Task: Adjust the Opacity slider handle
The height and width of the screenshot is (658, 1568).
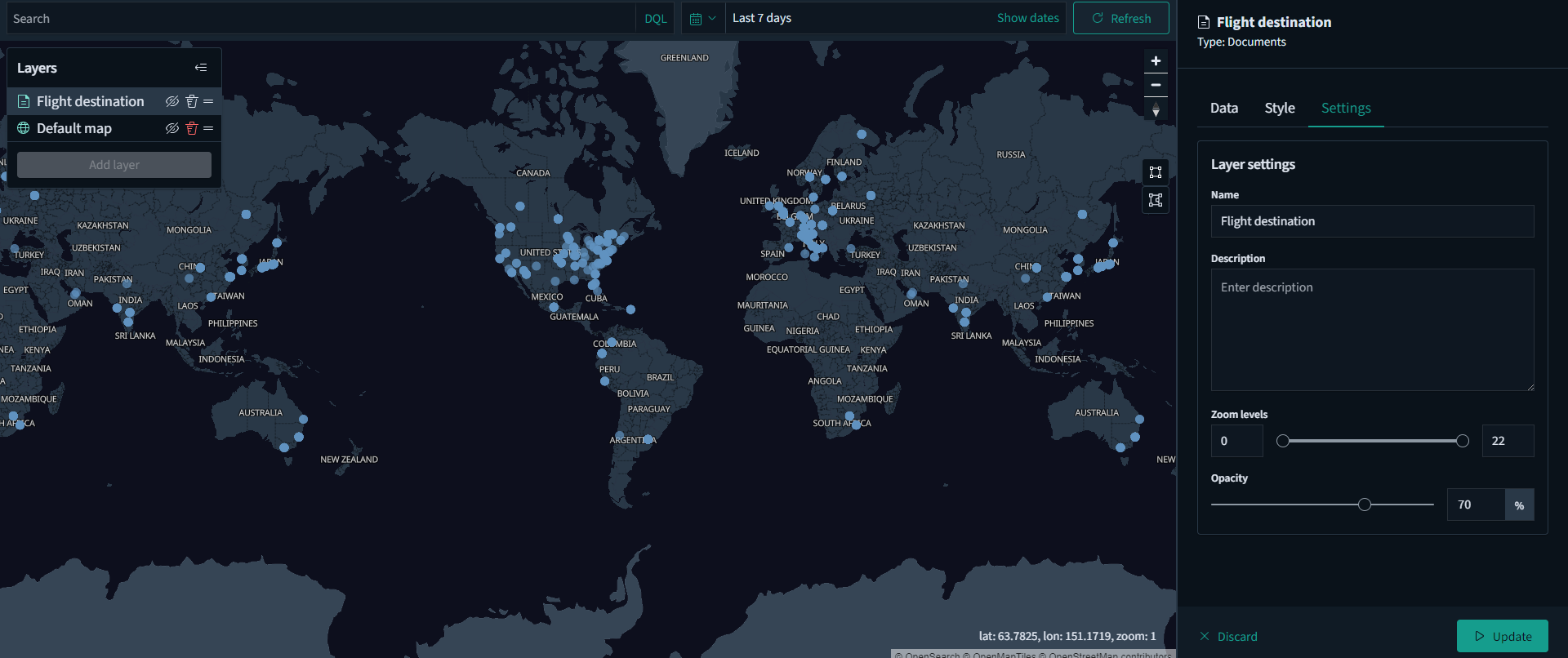Action: coord(1365,505)
